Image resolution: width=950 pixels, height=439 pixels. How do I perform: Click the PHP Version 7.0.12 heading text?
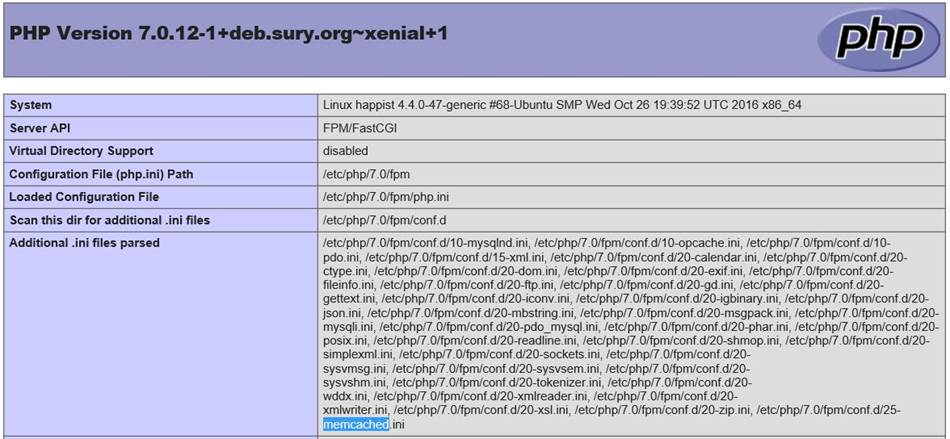click(x=229, y=33)
